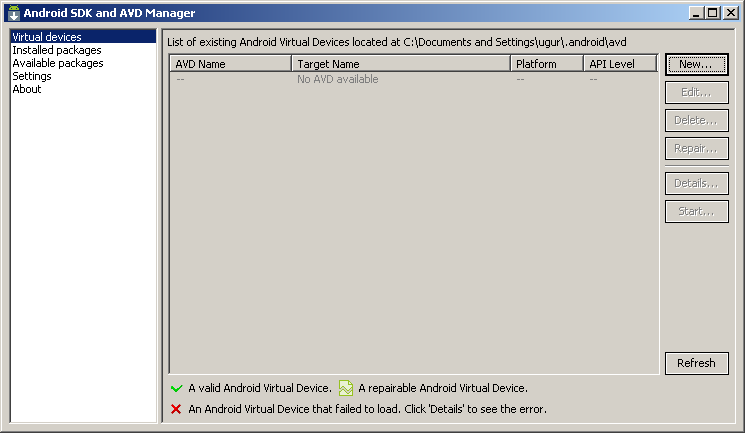
Task: Click the green checkmark valid device icon
Action: (x=176, y=388)
